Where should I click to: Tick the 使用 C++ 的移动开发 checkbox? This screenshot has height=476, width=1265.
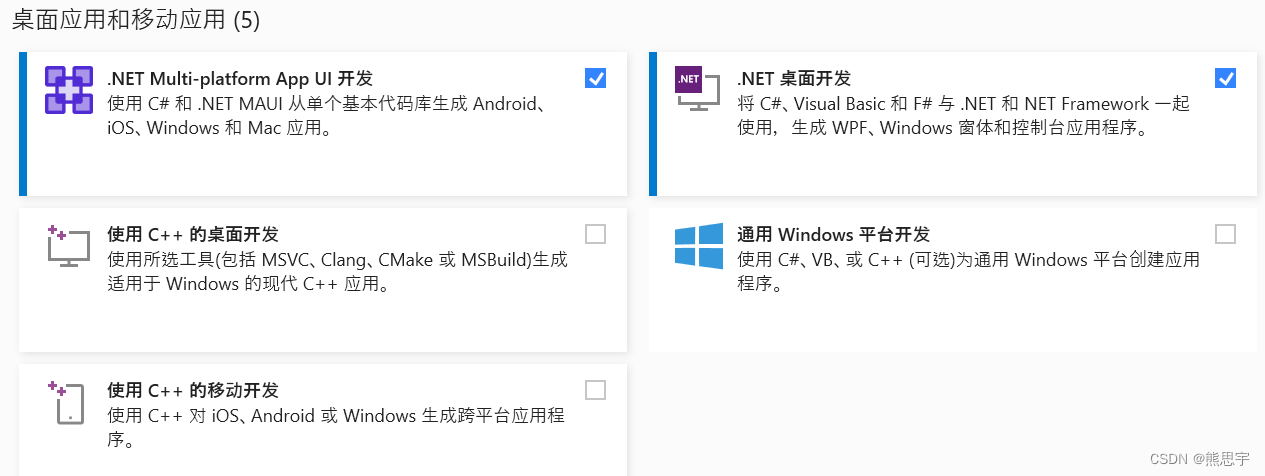tap(595, 390)
